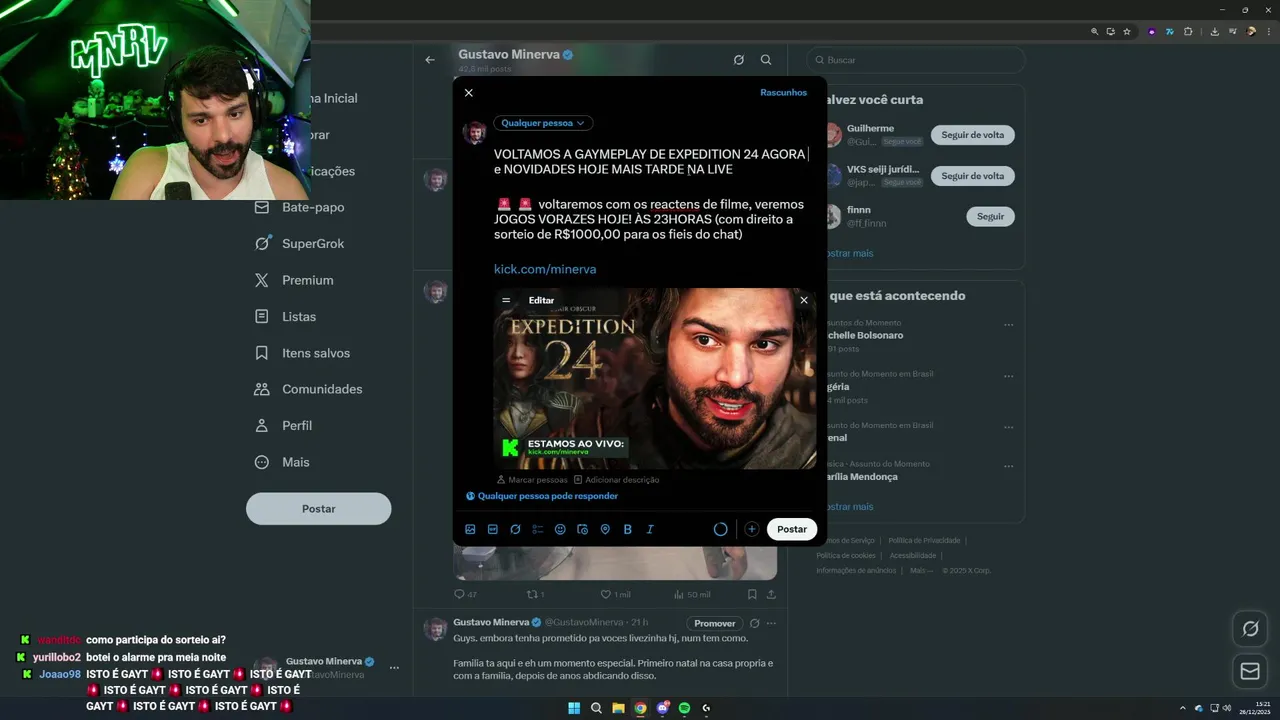The height and width of the screenshot is (720, 1280).
Task: Open more options for Marília Mendonça trend
Action: (1008, 466)
